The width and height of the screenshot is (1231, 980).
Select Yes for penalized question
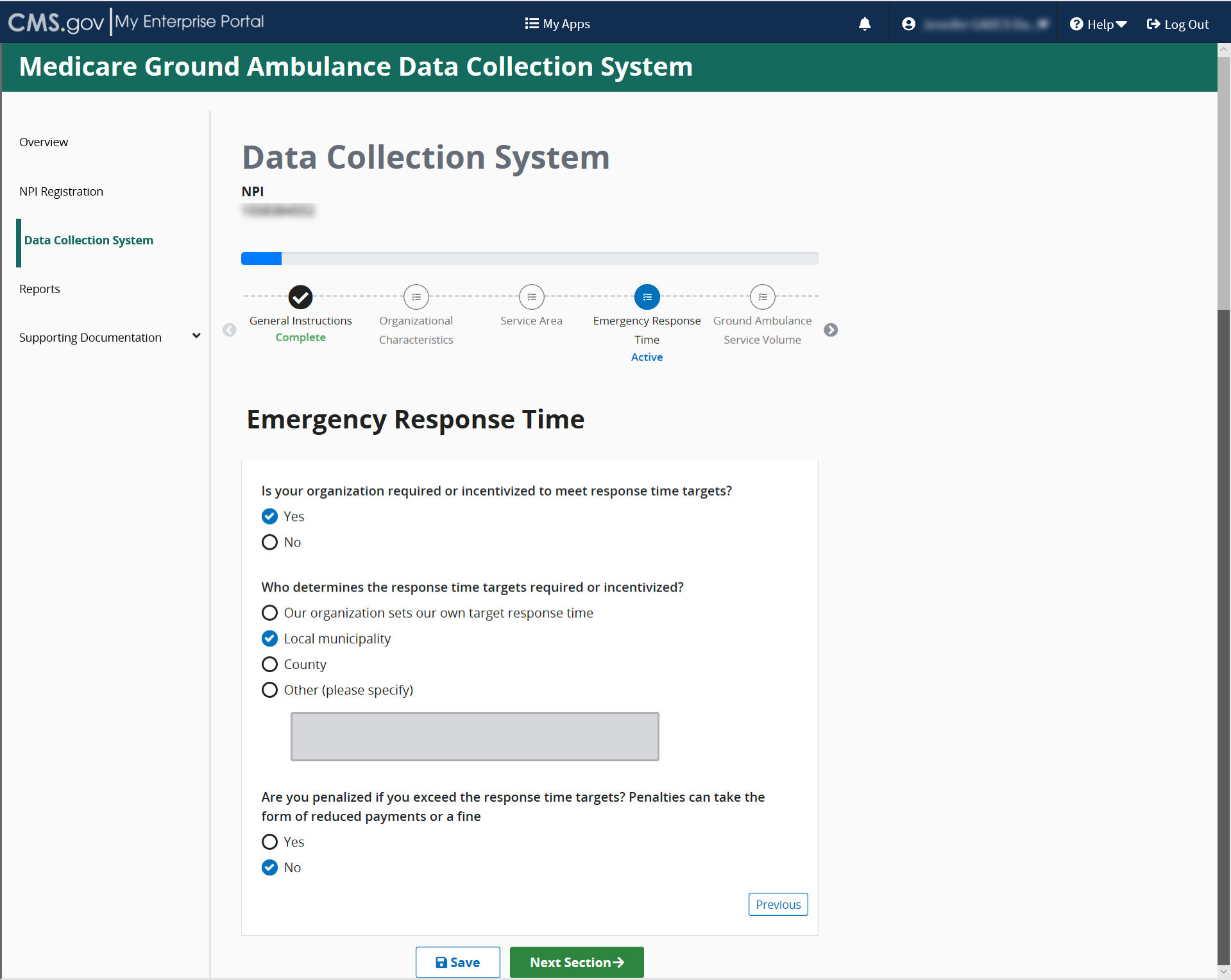[x=269, y=842]
